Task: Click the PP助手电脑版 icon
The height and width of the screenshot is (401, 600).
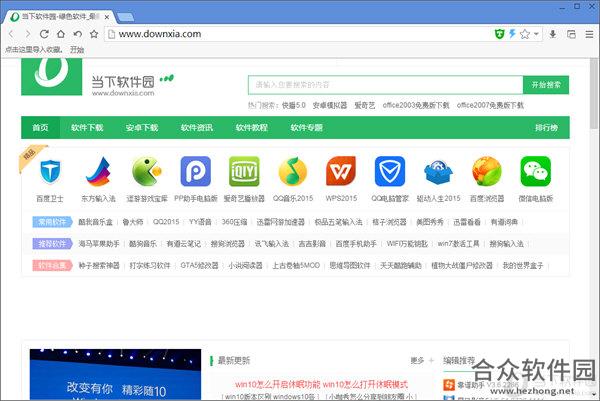Action: pyautogui.click(x=196, y=171)
